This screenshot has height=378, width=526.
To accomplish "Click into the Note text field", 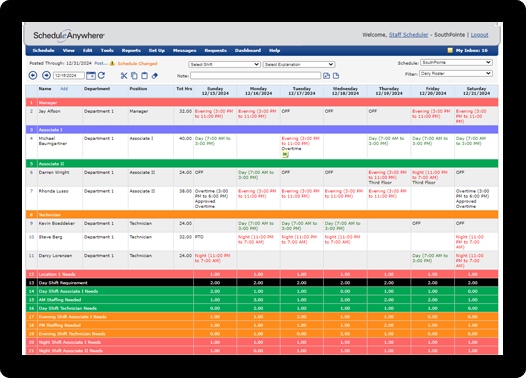I will pyautogui.click(x=256, y=76).
